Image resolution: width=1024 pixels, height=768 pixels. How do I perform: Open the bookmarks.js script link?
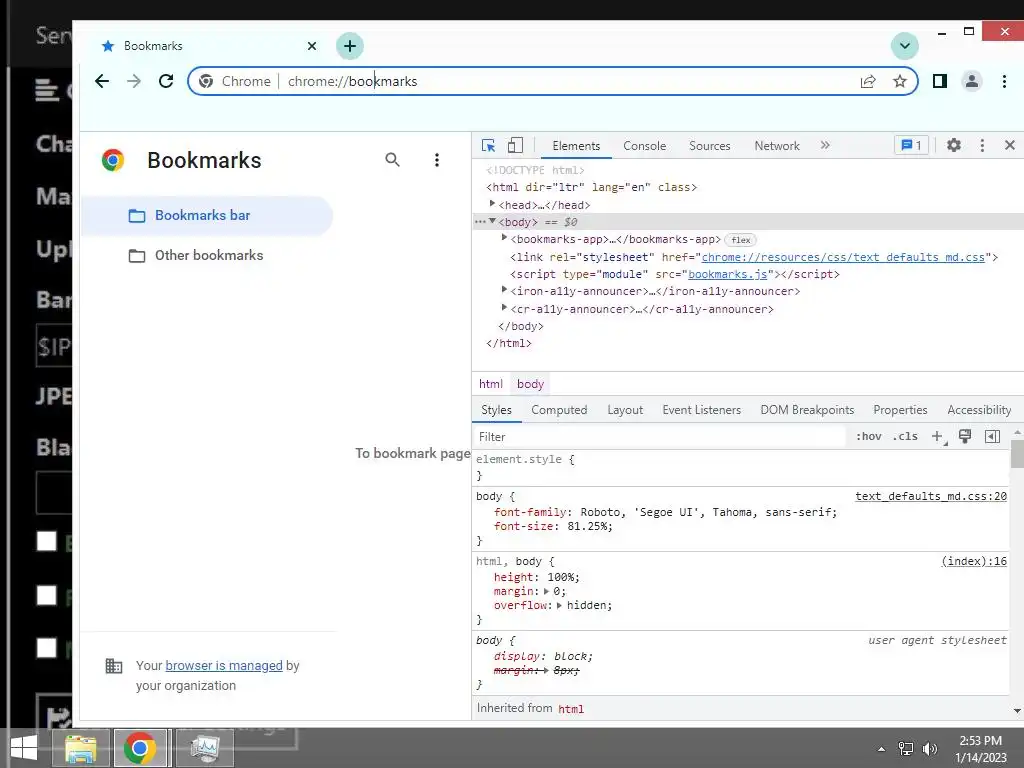pyautogui.click(x=728, y=274)
